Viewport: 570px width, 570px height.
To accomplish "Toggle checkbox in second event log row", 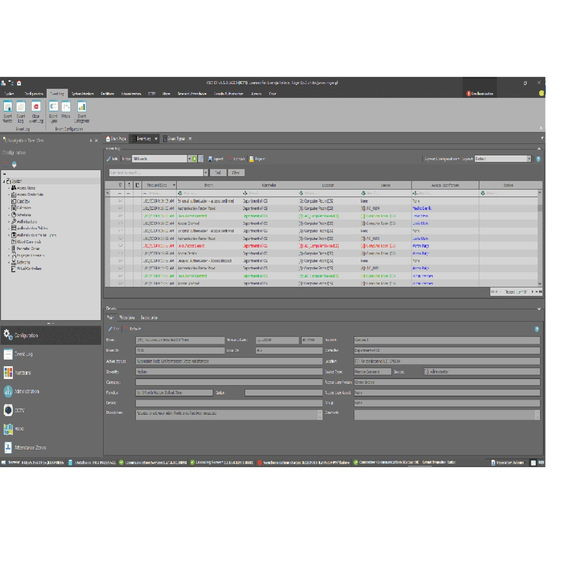I will 120,208.
